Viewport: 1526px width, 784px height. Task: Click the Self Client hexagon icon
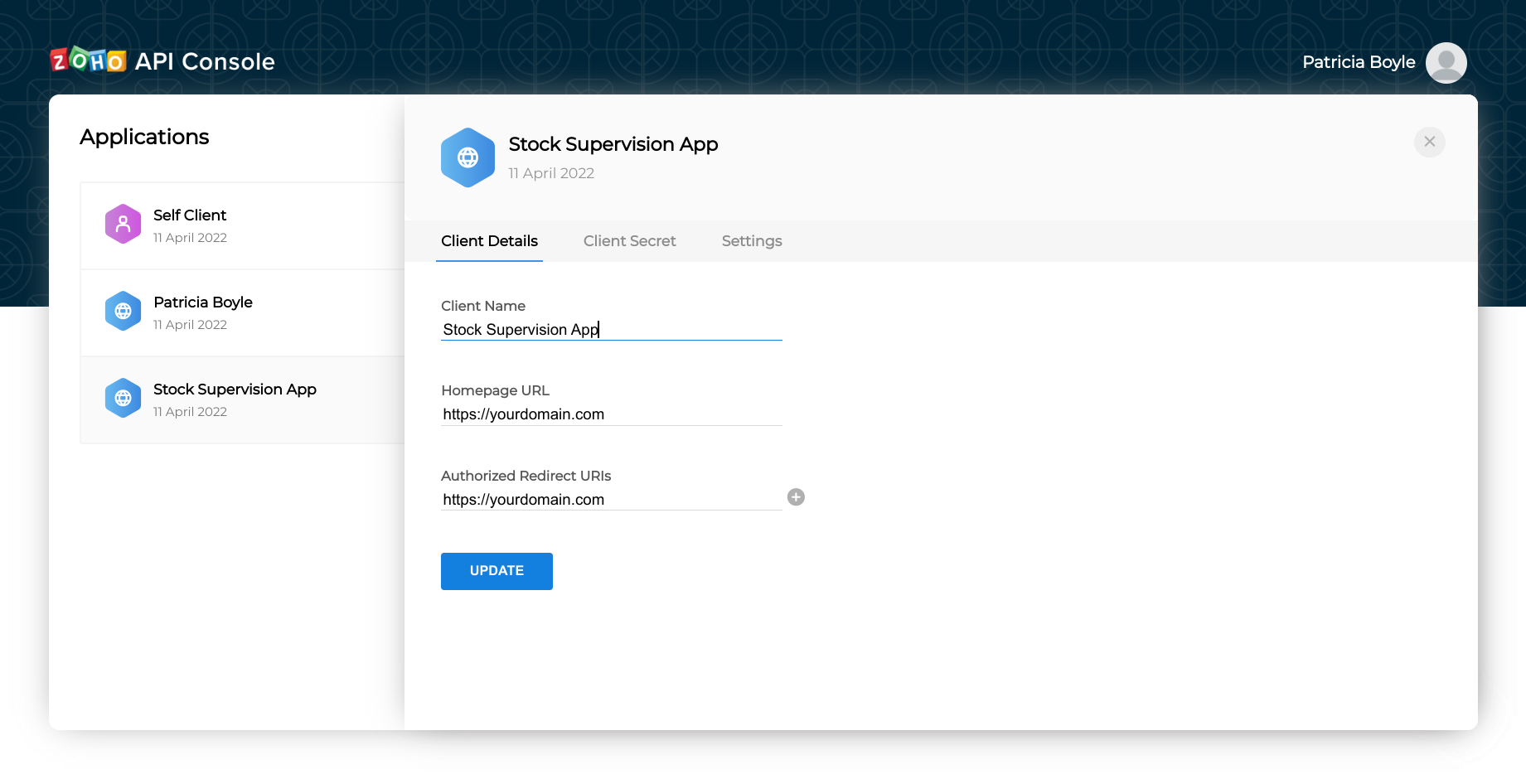coord(123,224)
